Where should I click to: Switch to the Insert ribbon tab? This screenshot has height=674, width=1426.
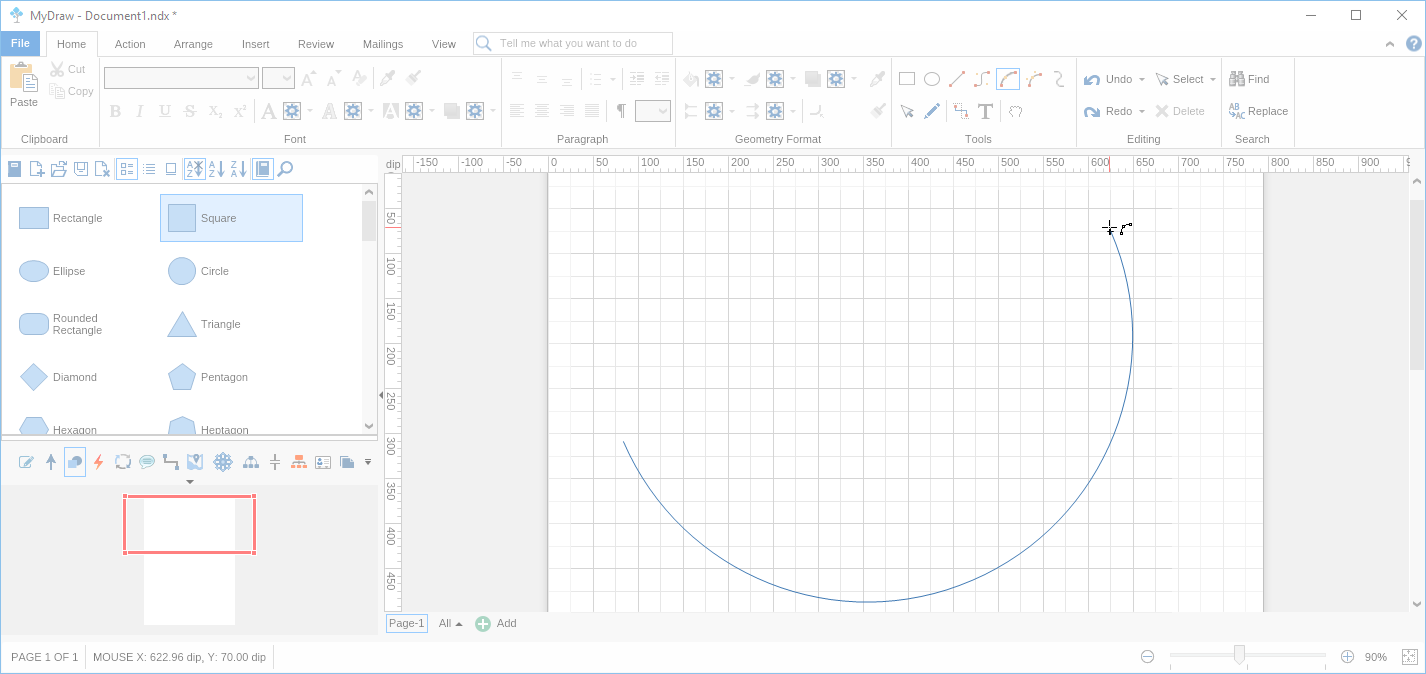(x=255, y=44)
